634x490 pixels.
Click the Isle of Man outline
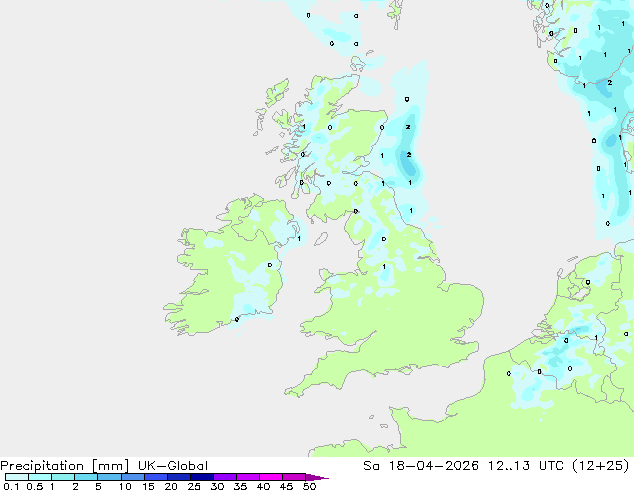click(x=321, y=239)
